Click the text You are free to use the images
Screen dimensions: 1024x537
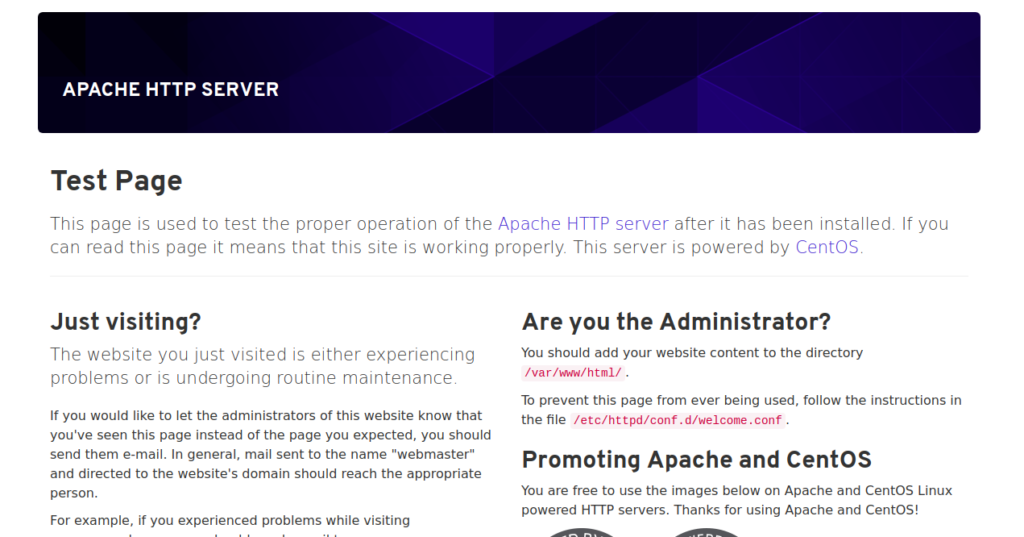(737, 500)
